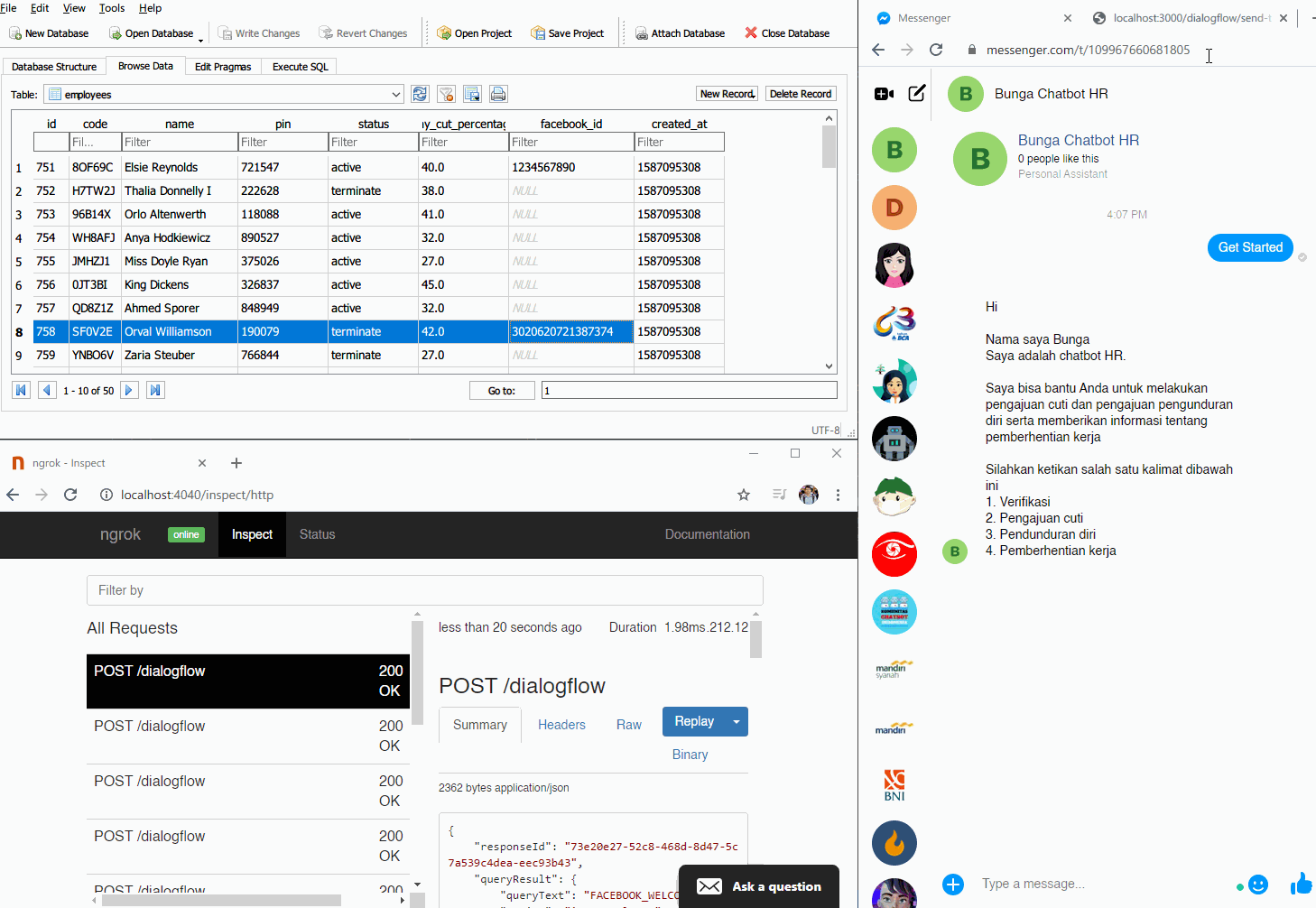The image size is (1316, 908).
Task: Bookmark ngrok page with star icon
Action: (x=744, y=495)
